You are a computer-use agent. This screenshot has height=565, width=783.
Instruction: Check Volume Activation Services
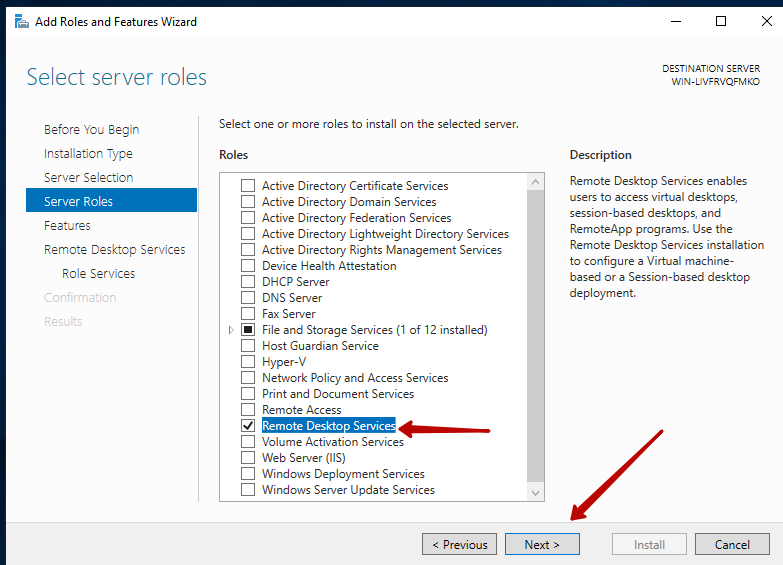(x=248, y=442)
